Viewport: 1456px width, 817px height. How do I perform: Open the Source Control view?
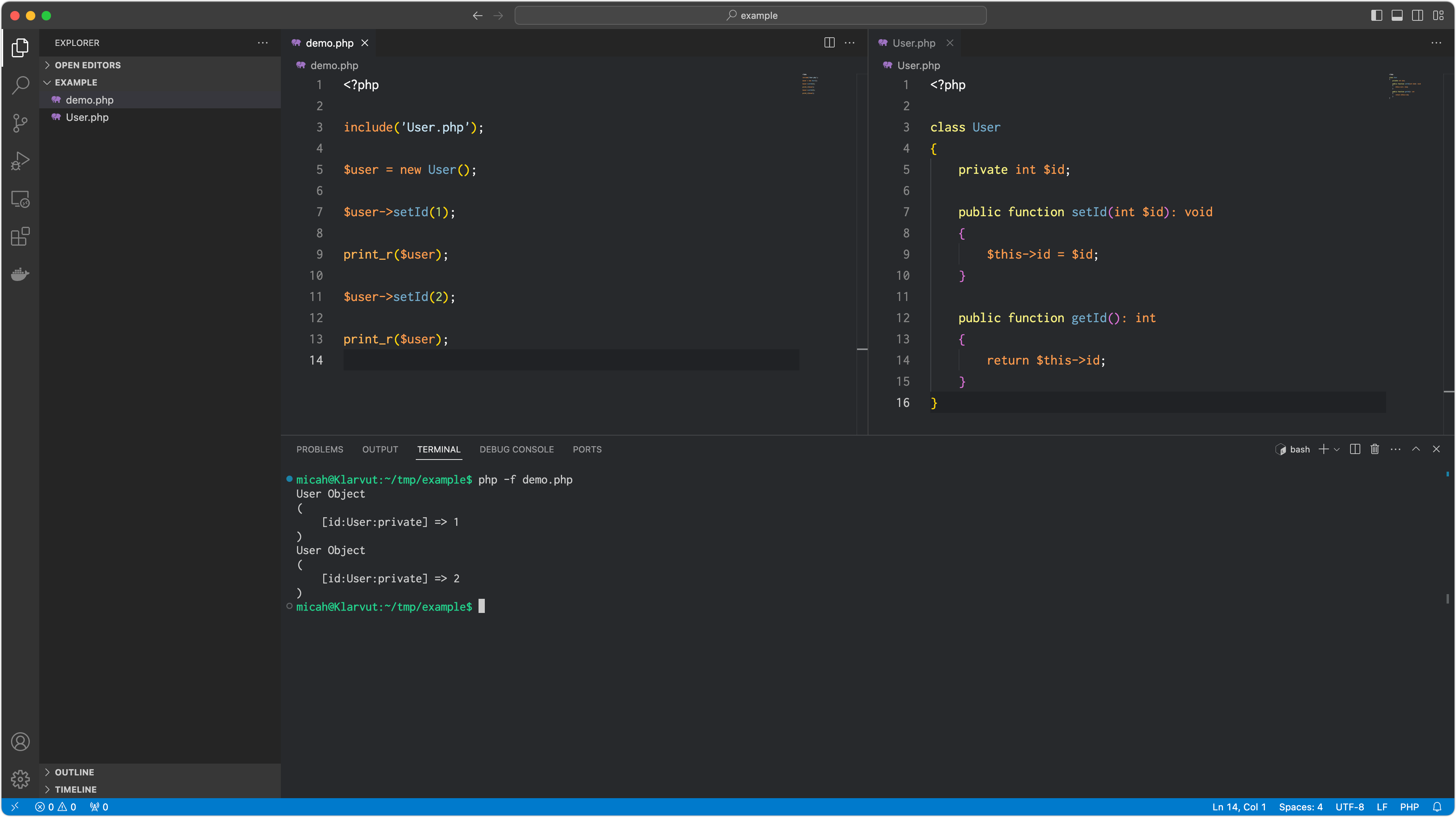coord(20,123)
